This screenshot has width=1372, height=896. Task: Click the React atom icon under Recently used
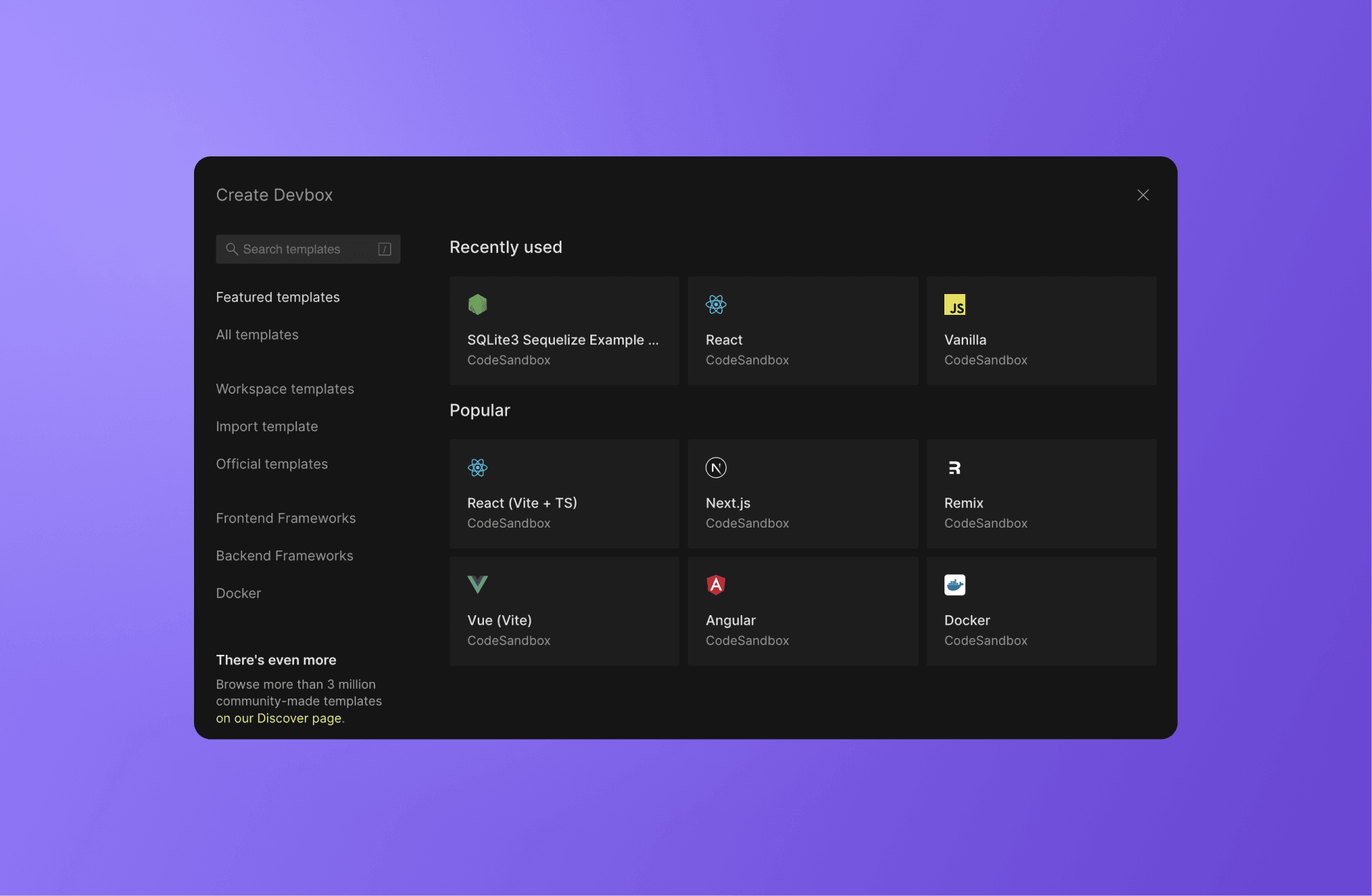tap(716, 304)
